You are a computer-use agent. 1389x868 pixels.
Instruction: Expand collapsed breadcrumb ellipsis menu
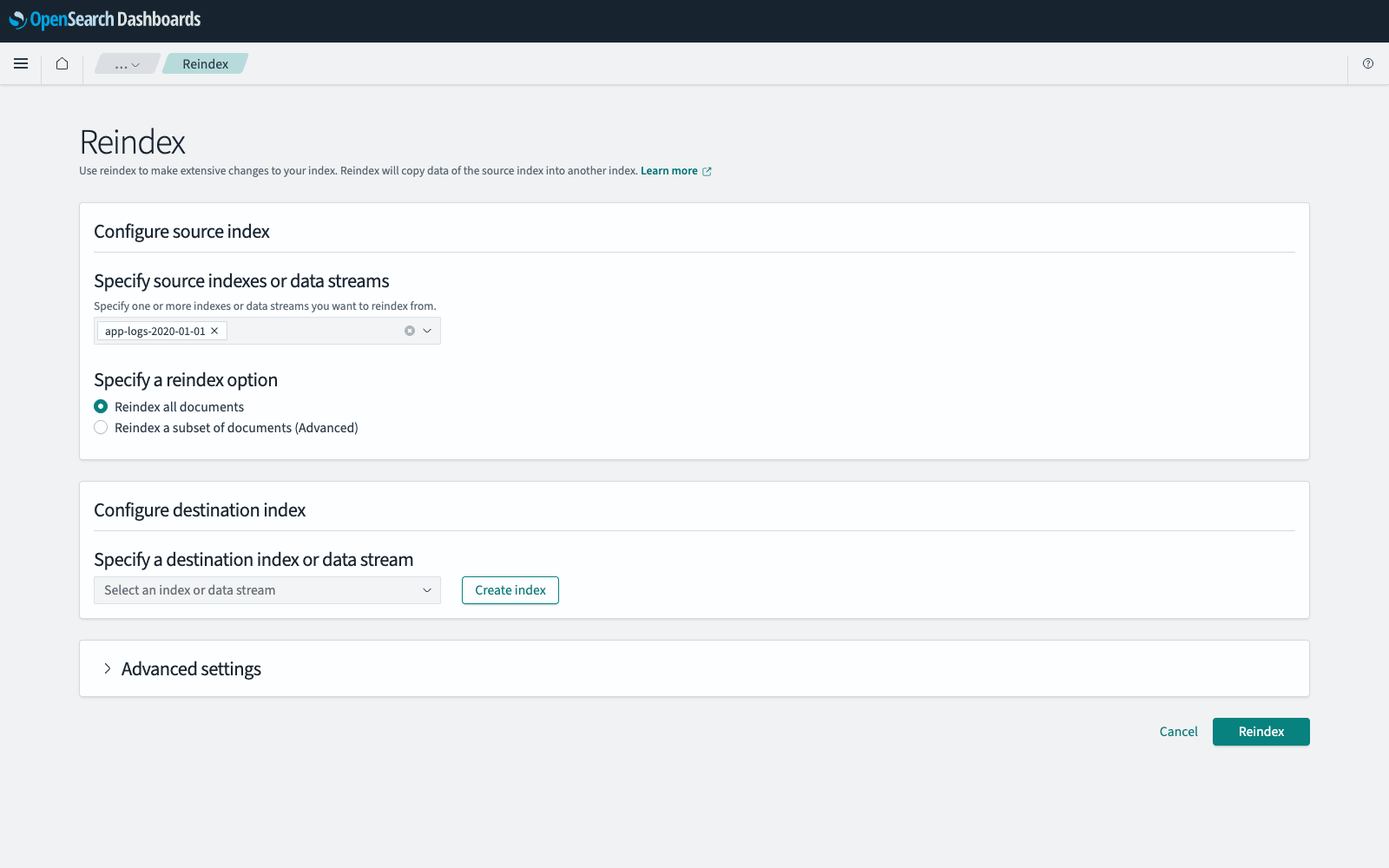click(128, 63)
